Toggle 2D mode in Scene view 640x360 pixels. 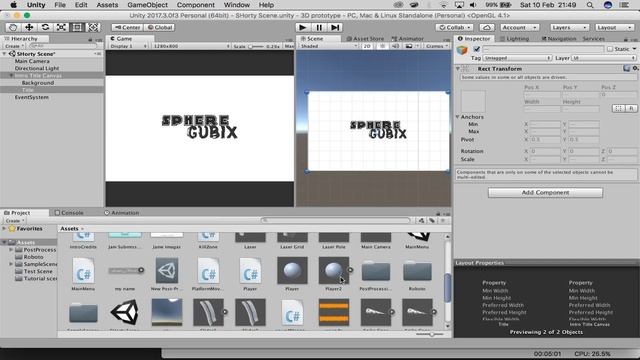(x=367, y=46)
